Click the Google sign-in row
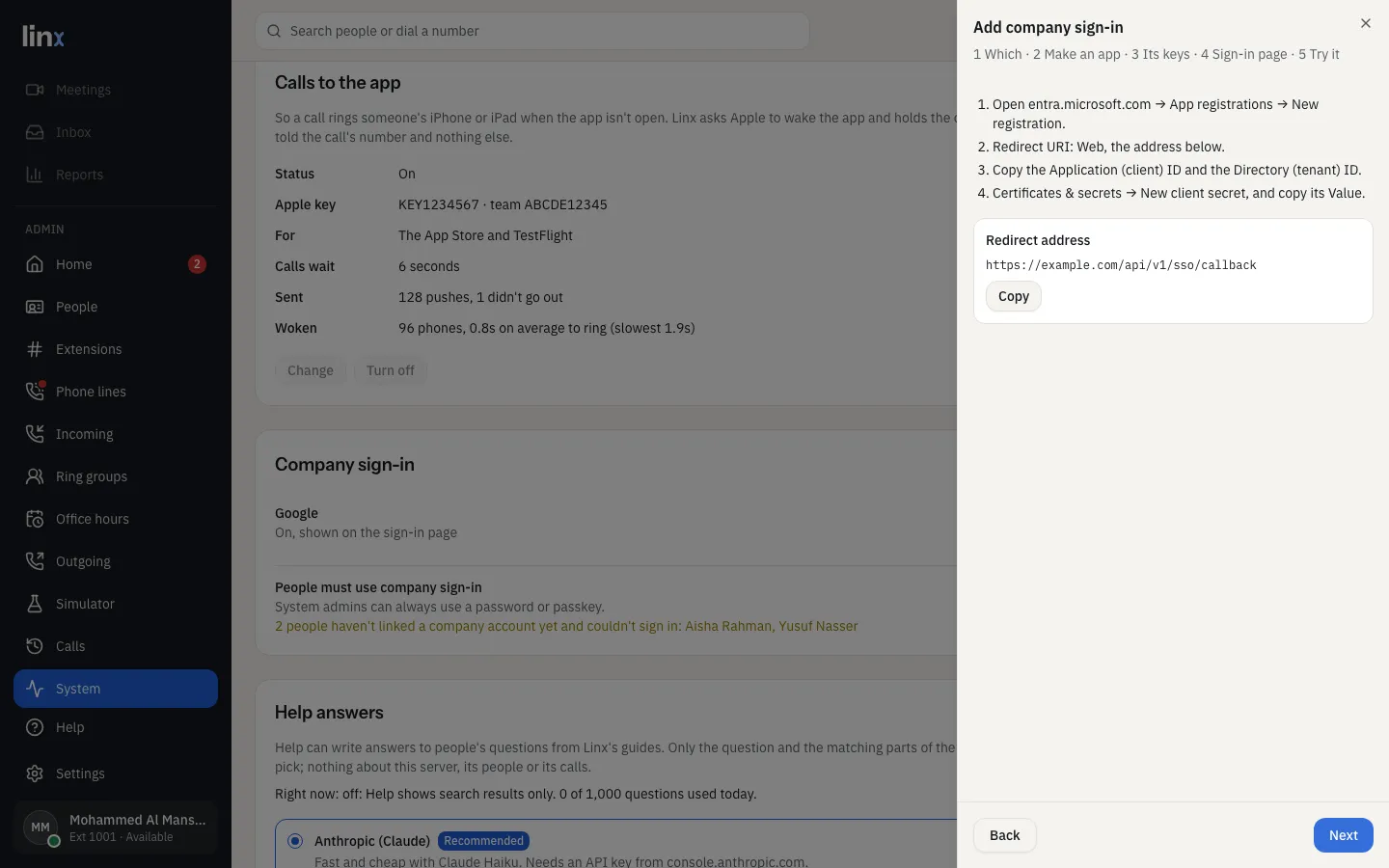1389x868 pixels. (x=615, y=523)
